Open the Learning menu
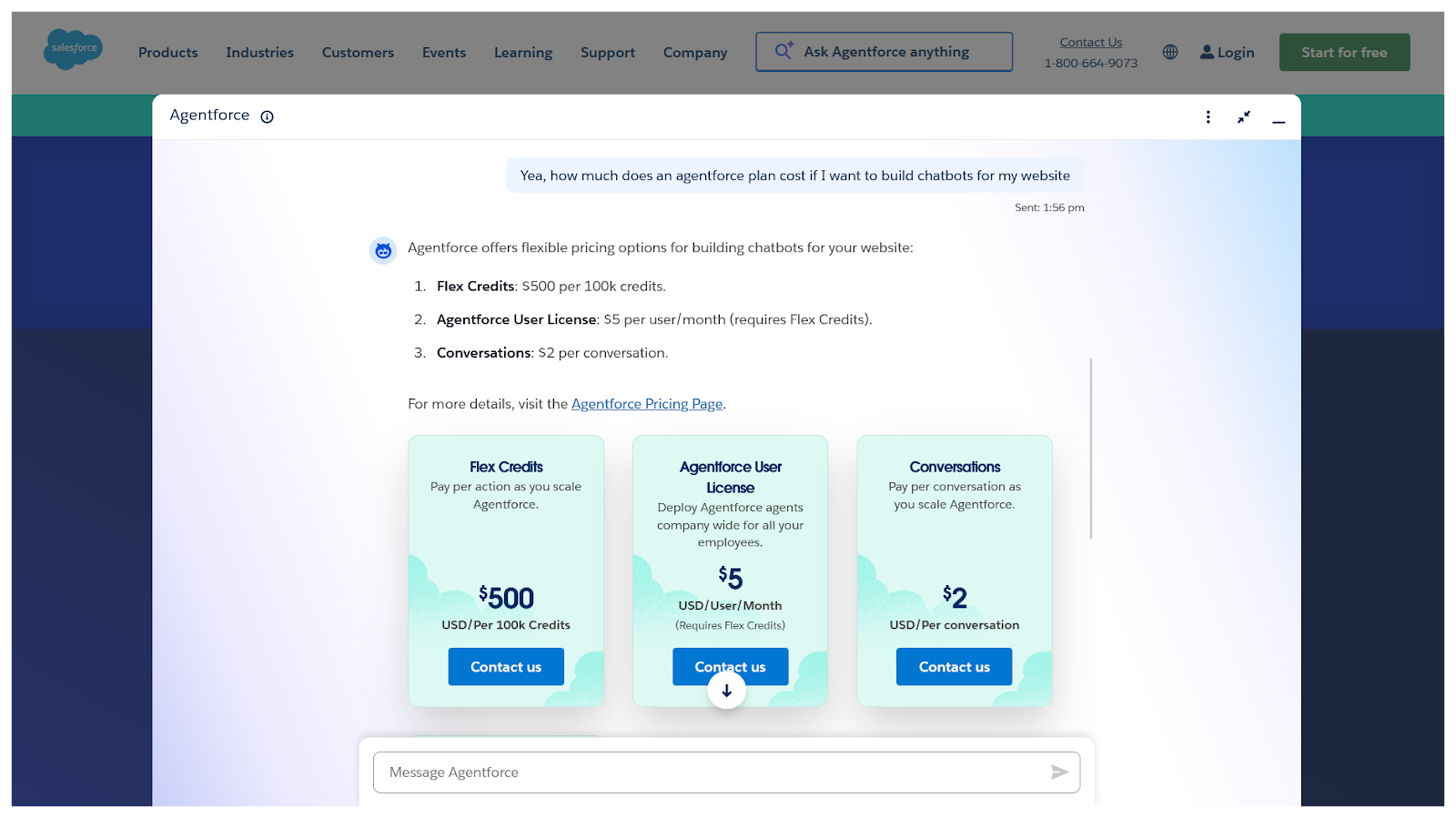Screen dimensions: 1456x818 523,53
